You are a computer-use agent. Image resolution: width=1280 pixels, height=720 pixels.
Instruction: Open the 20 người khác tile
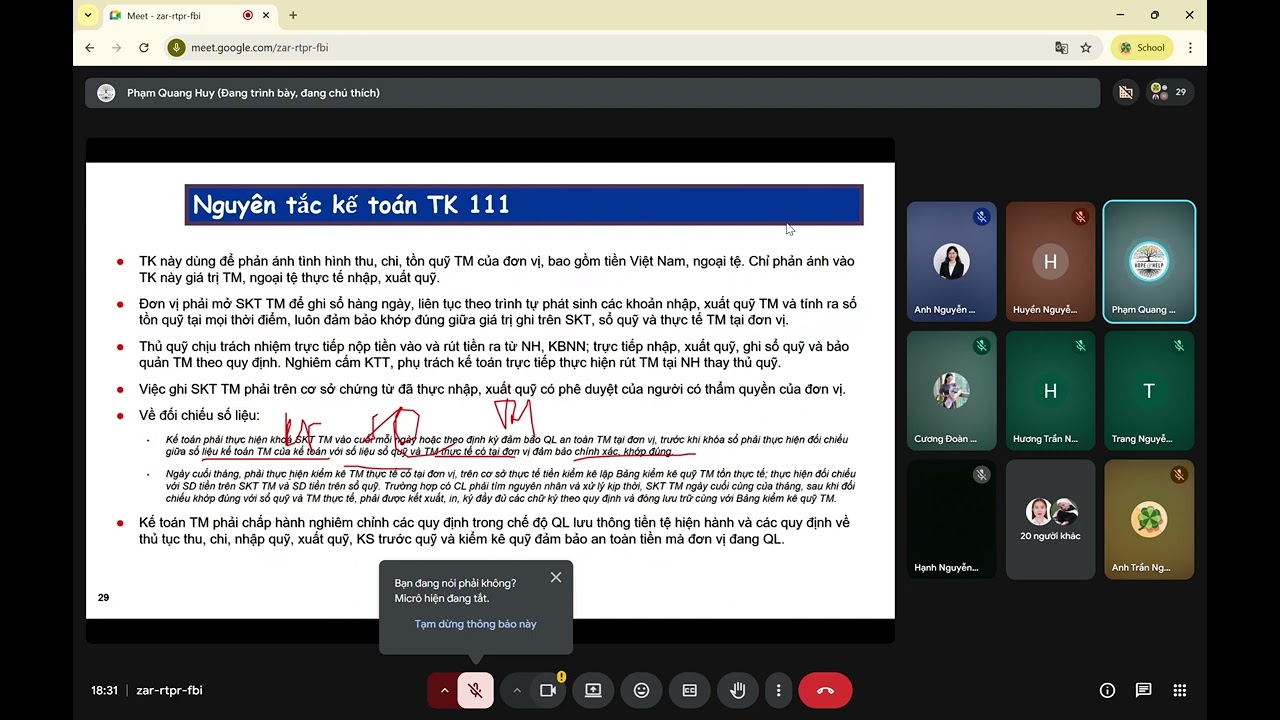(x=1050, y=520)
